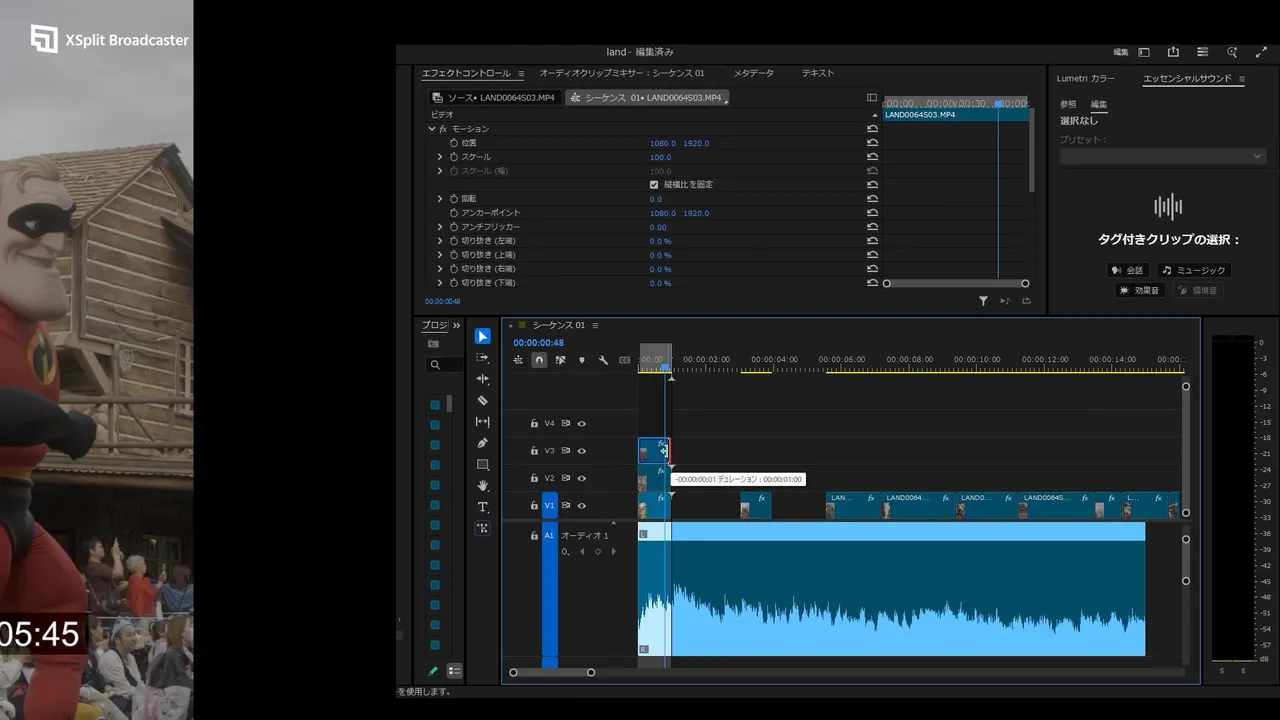Open the エフェクトコントロール panel menu
This screenshot has height=720, width=1280.
coord(521,73)
